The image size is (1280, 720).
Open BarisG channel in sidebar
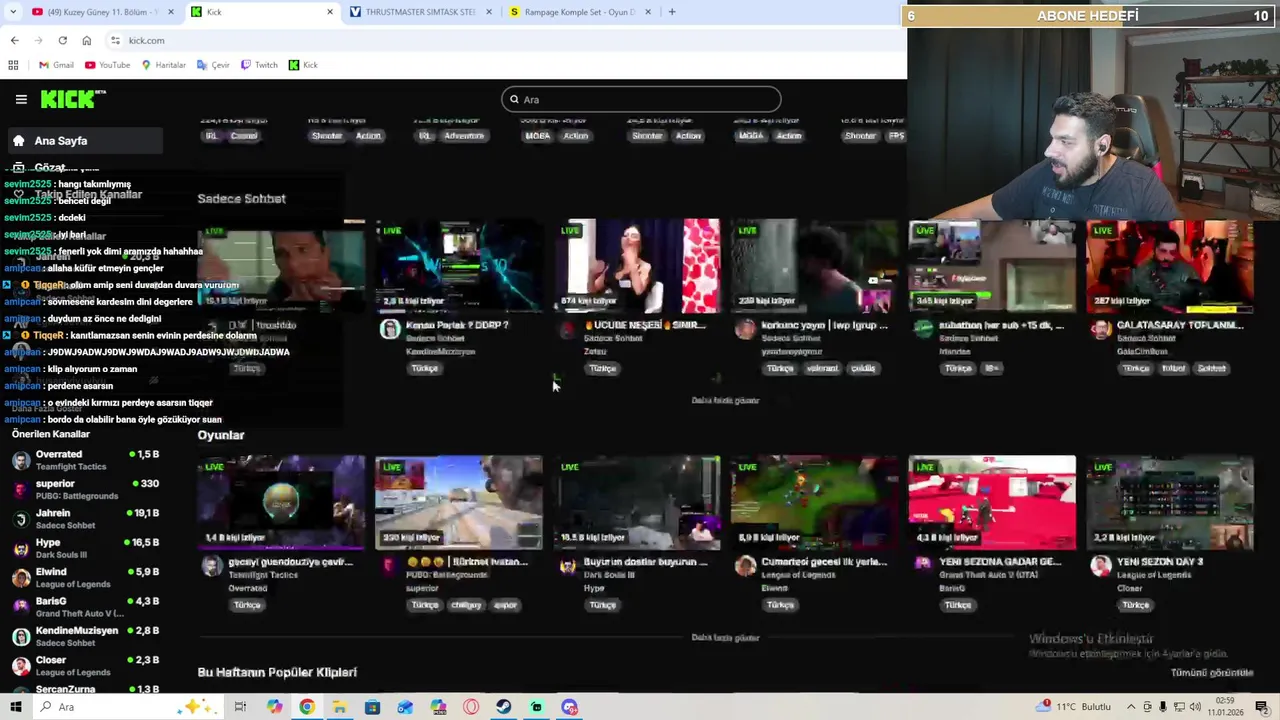[85, 607]
